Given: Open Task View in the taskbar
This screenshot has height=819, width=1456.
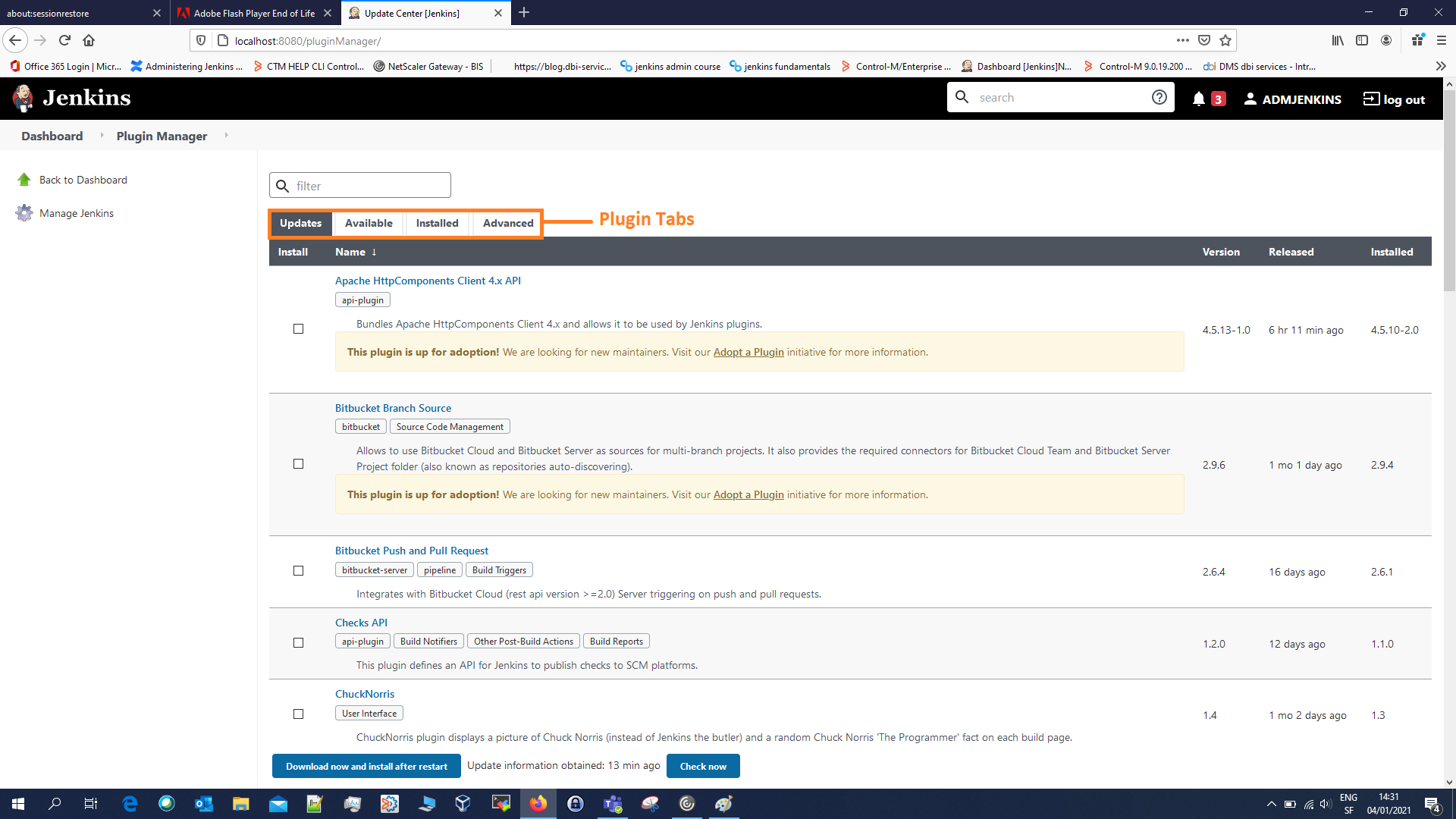Looking at the screenshot, I should pyautogui.click(x=91, y=804).
